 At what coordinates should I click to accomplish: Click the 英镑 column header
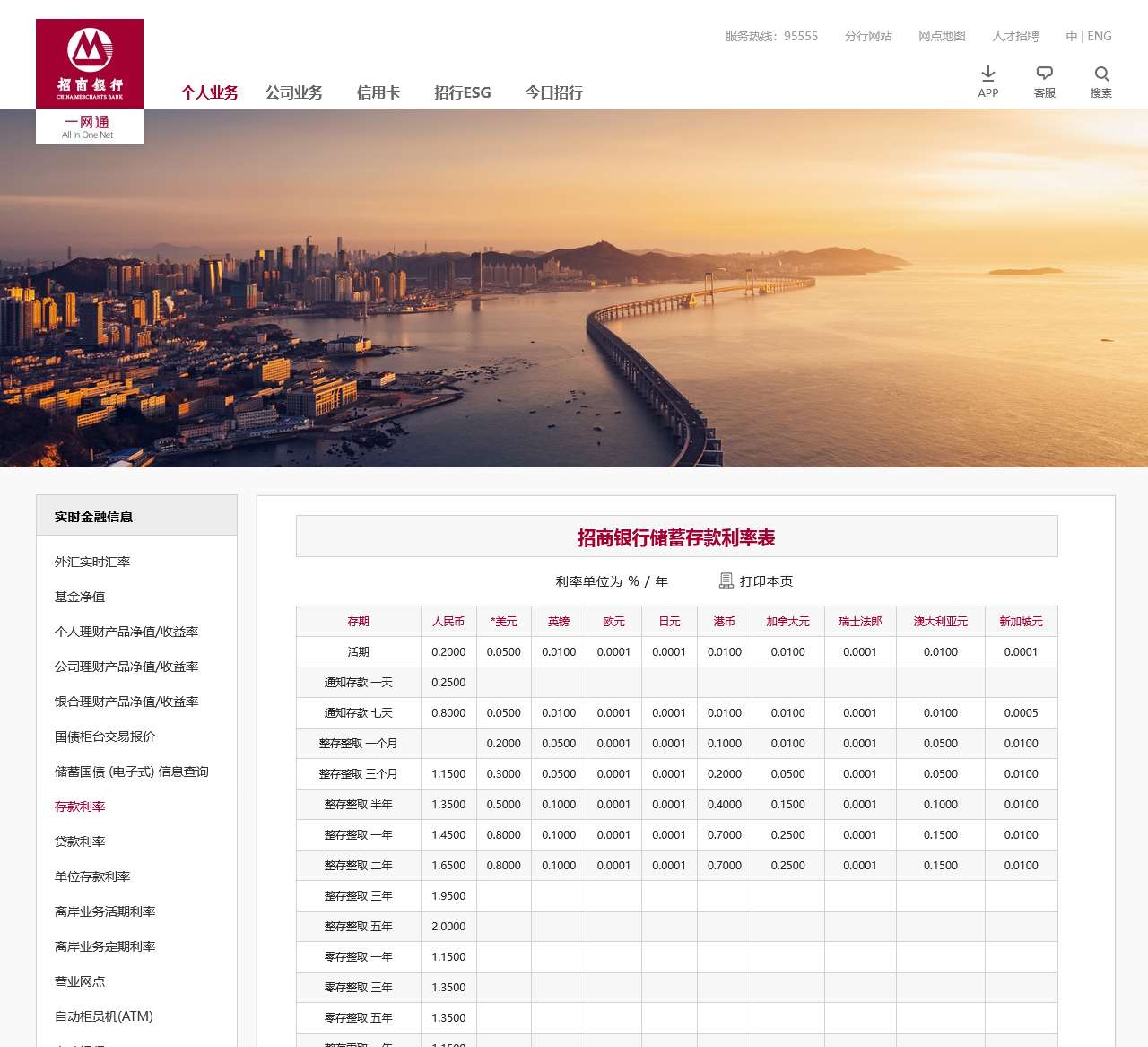coord(559,622)
